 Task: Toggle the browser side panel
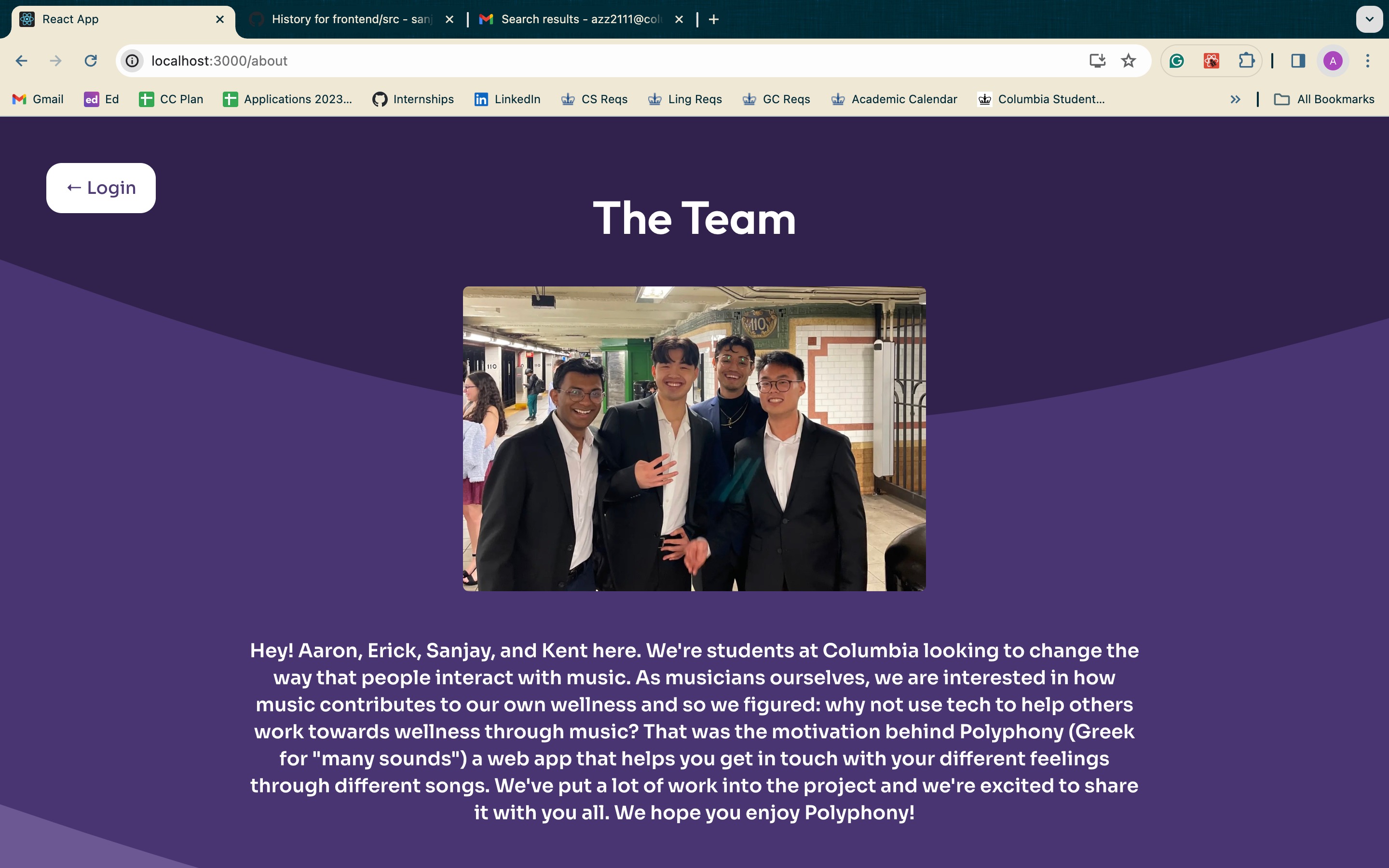1298,61
